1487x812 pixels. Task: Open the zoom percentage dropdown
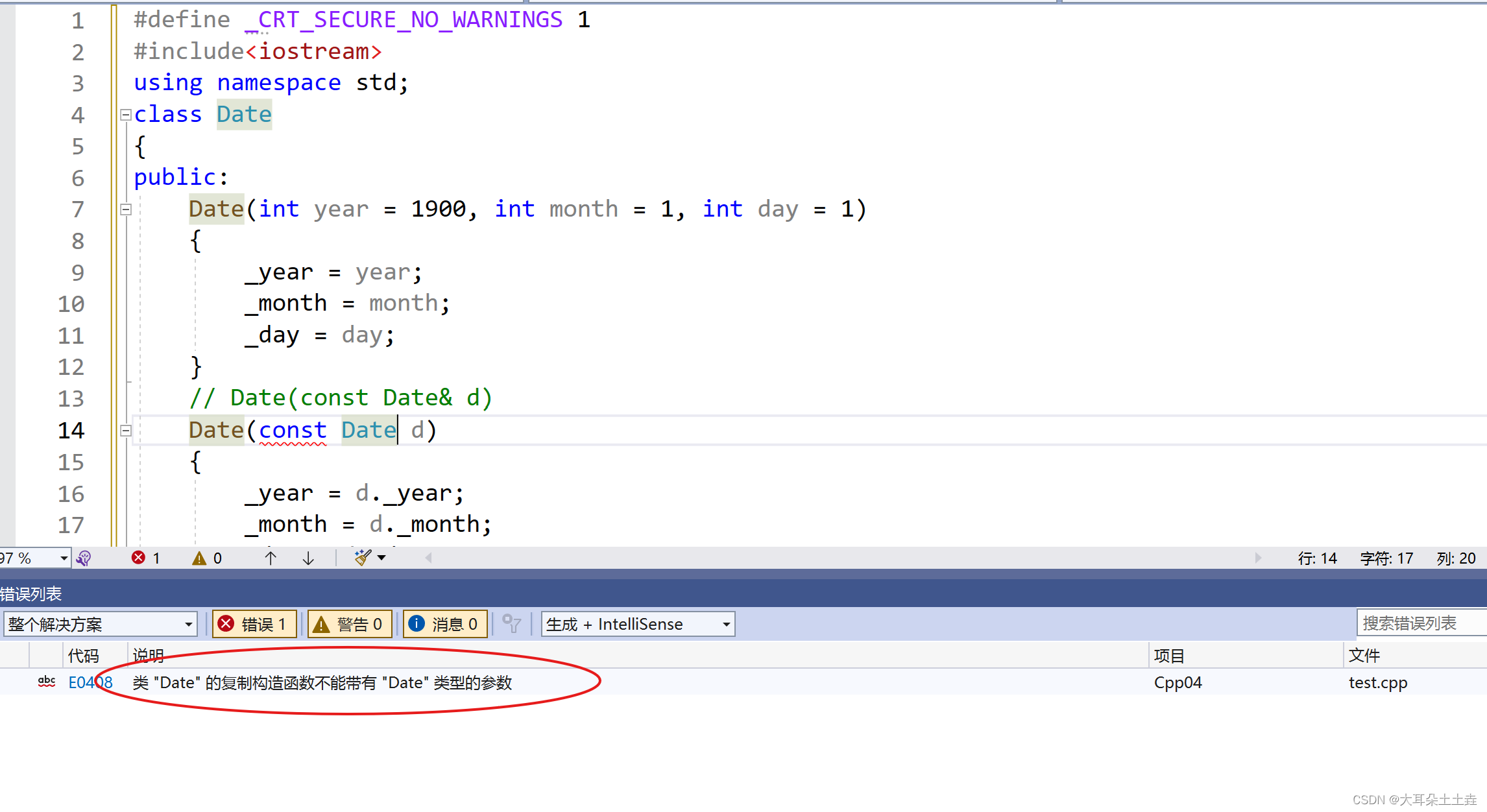pos(64,558)
